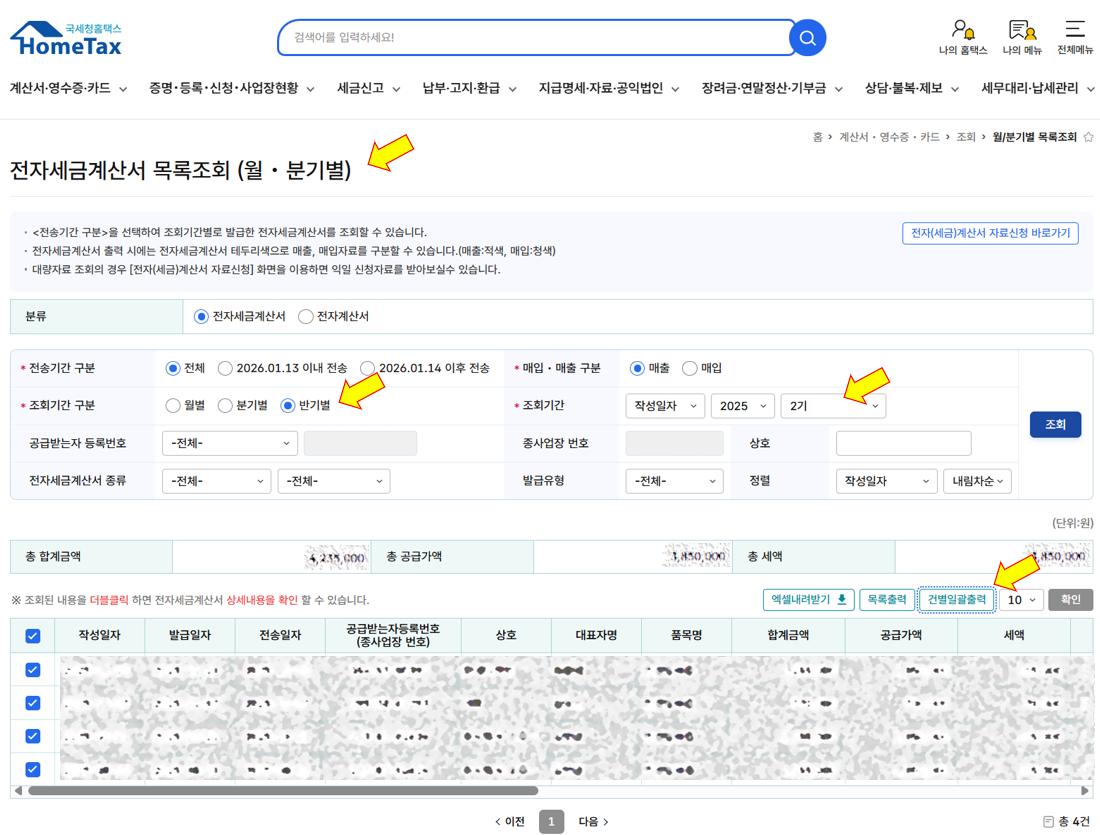Click 엑셀내려받기 button
This screenshot has height=835, width=1100.
coord(808,600)
